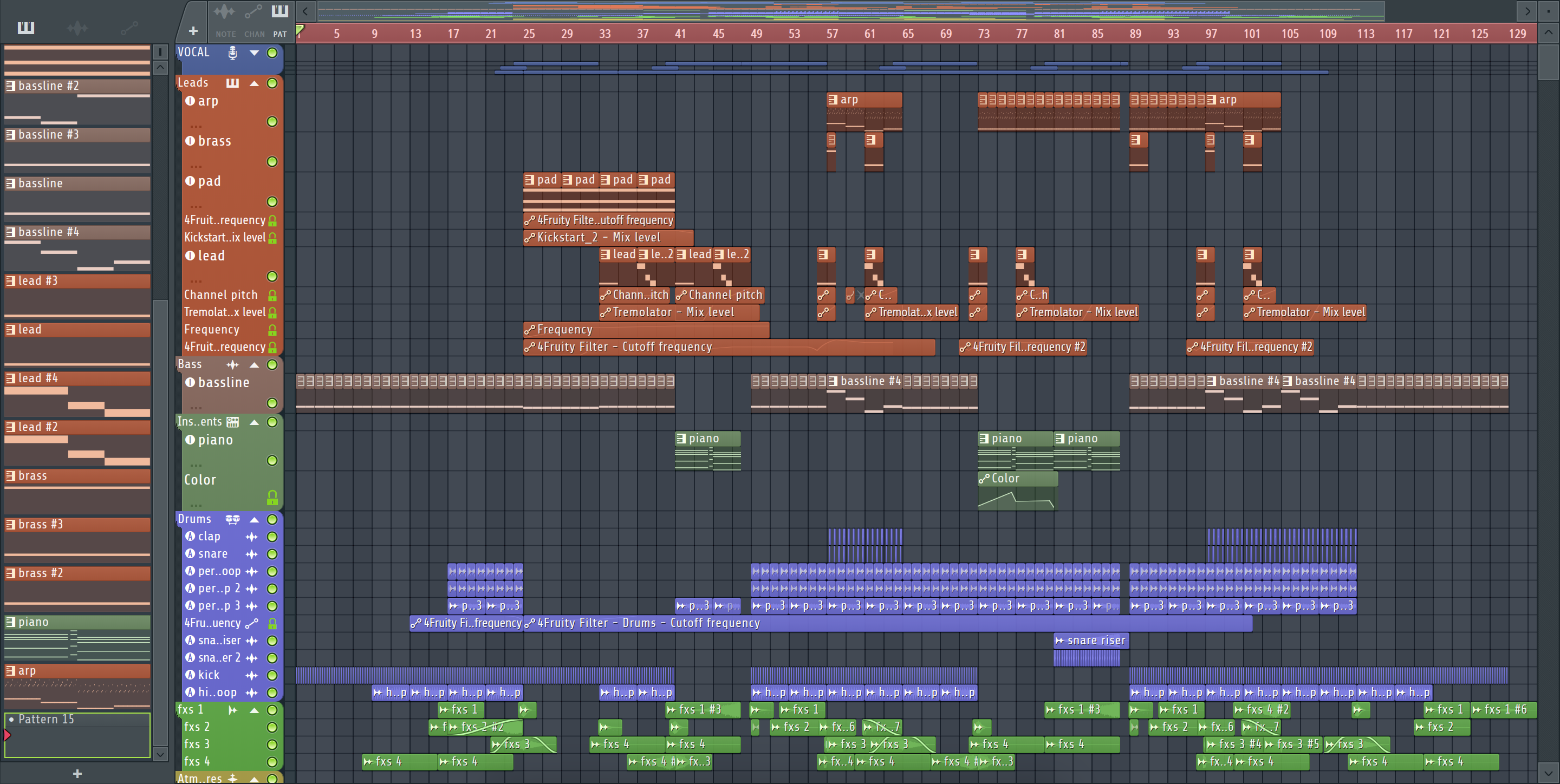The width and height of the screenshot is (1560, 784).
Task: Mute the VOCAL track
Action: coord(272,53)
